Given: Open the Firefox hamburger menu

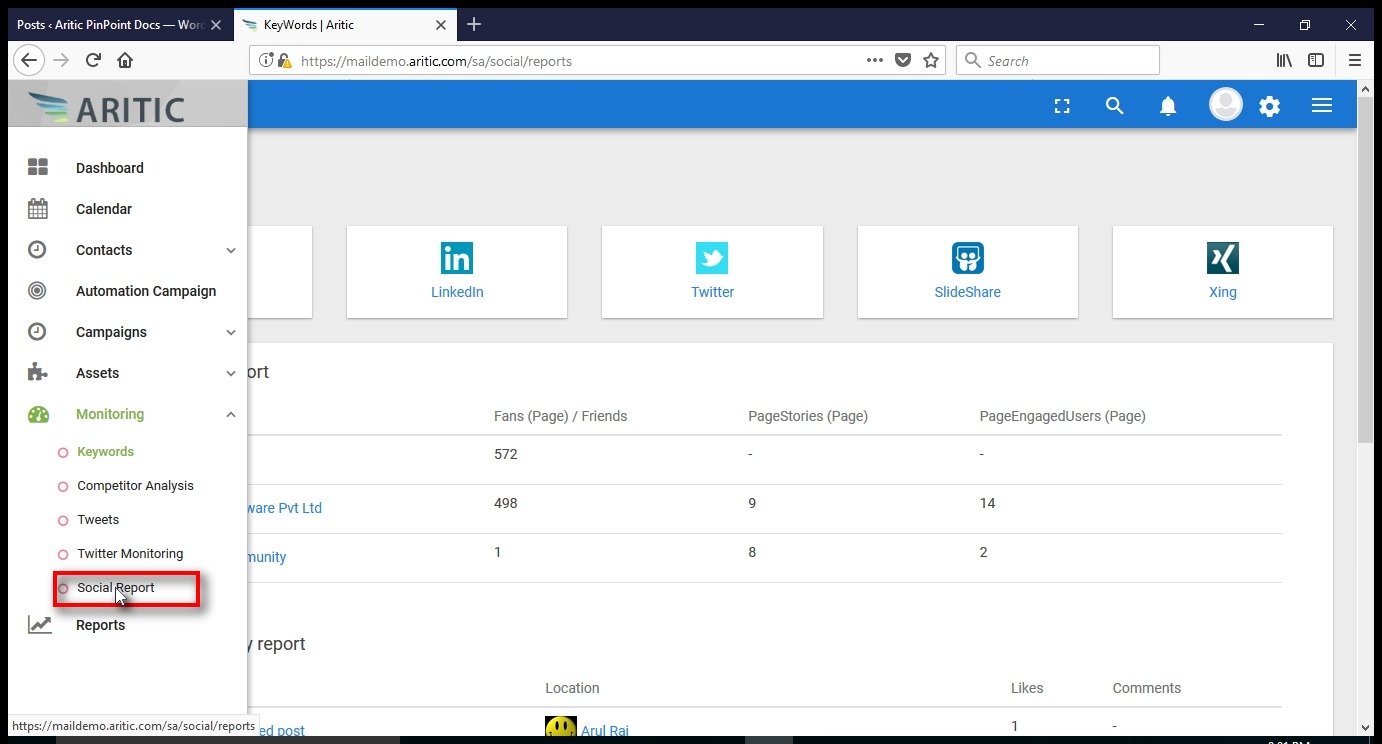Looking at the screenshot, I should point(1355,60).
